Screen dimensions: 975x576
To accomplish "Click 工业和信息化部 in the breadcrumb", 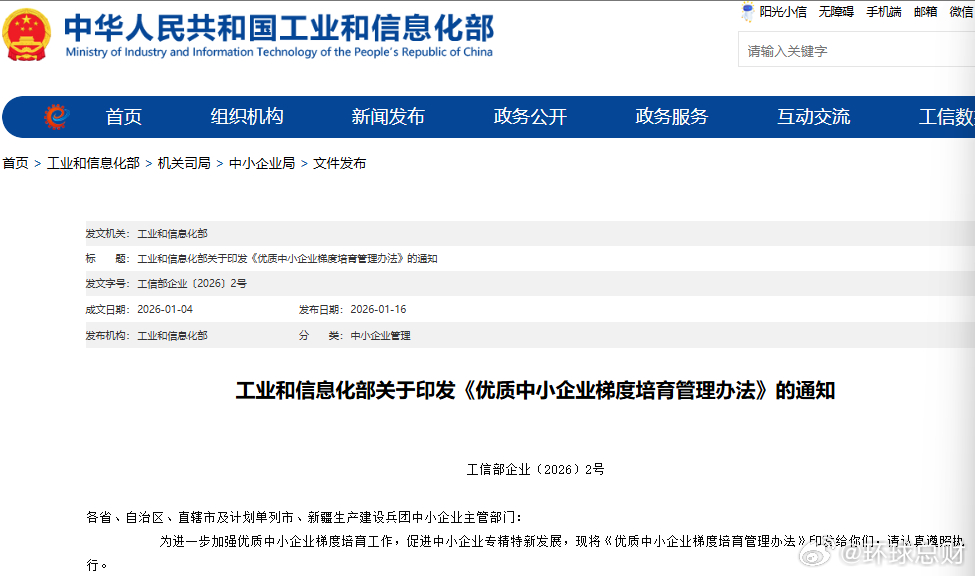I will [x=93, y=163].
